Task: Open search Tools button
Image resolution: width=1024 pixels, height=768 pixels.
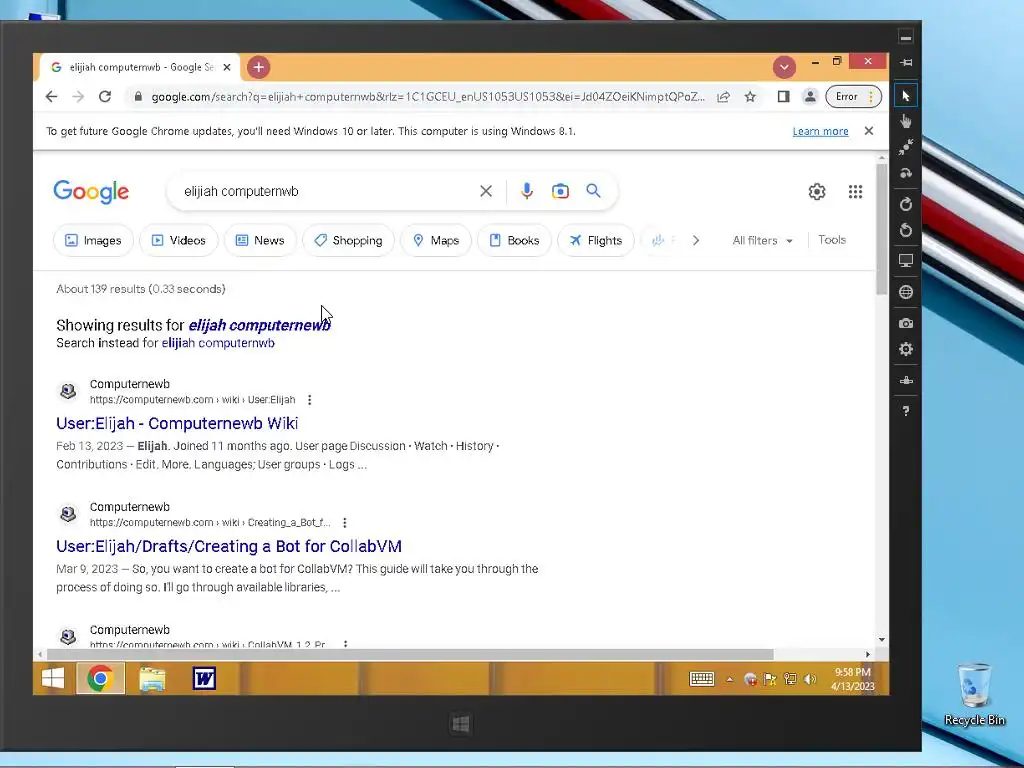Action: coord(832,240)
